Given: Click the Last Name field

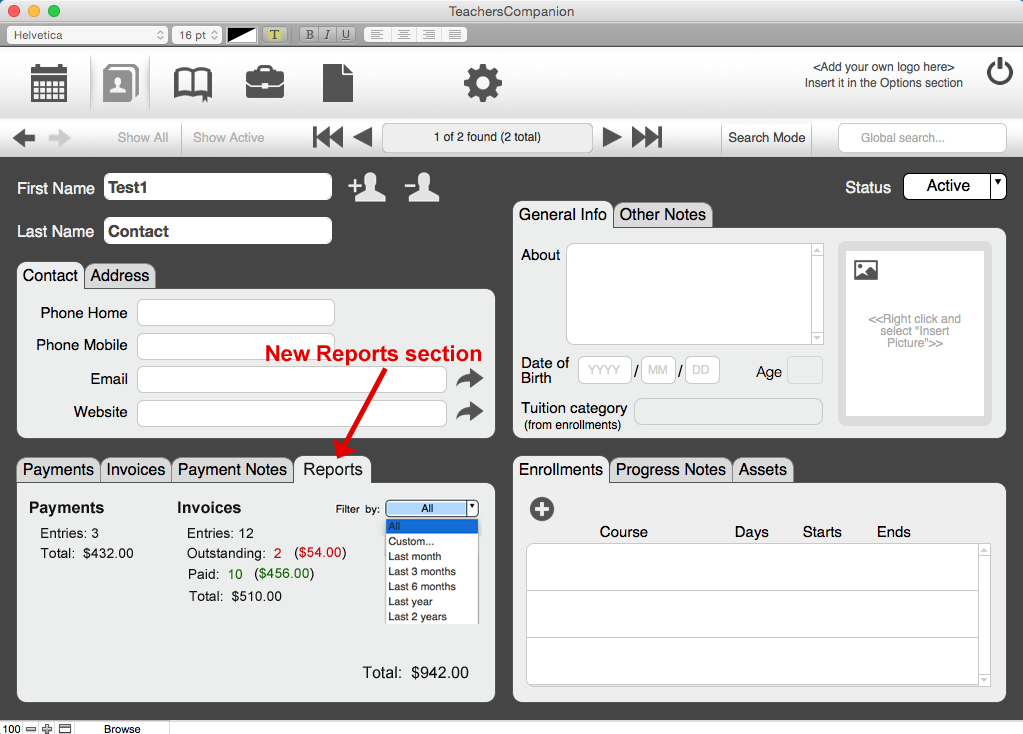Looking at the screenshot, I should (218, 230).
